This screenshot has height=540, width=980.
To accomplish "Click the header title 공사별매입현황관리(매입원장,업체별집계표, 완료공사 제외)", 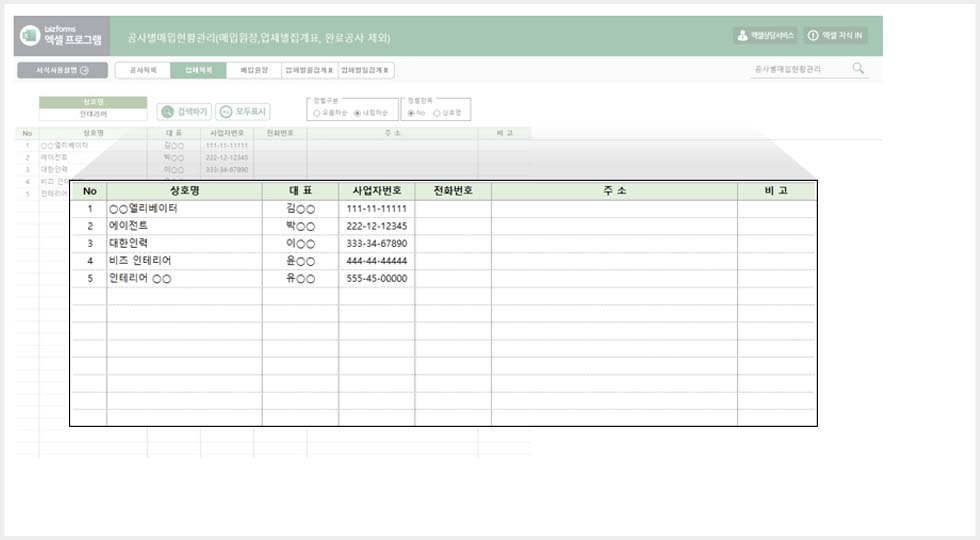I will tap(259, 38).
